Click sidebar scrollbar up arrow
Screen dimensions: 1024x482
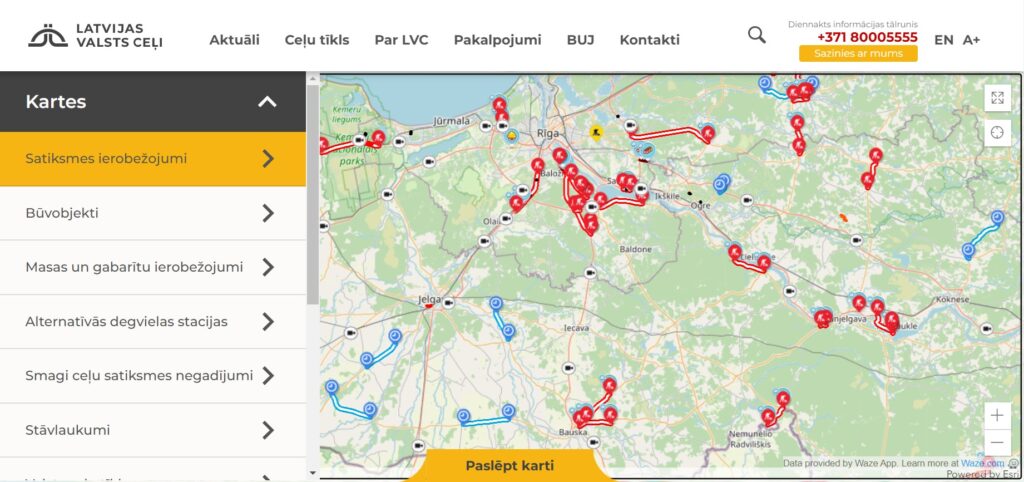tap(313, 80)
